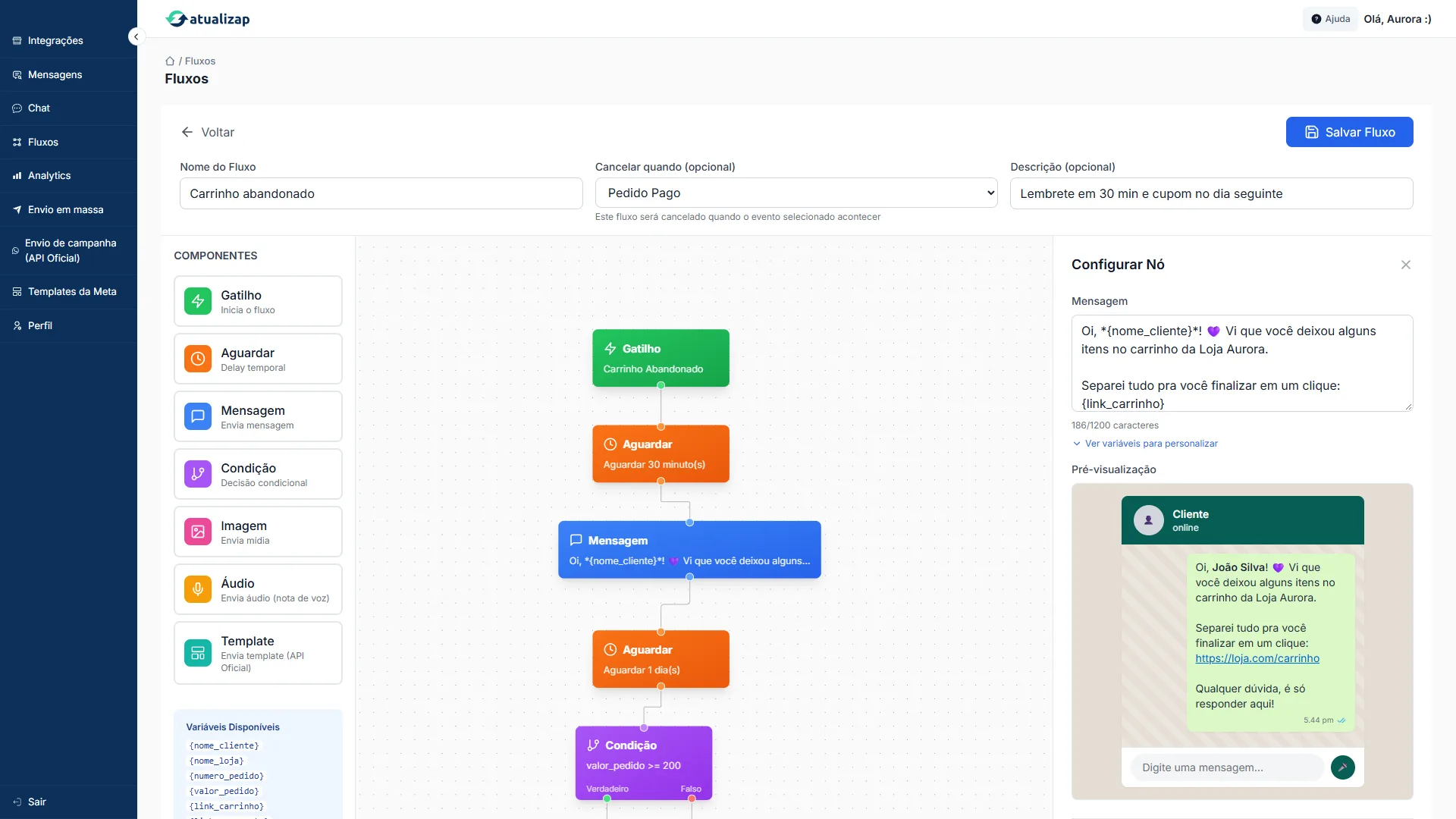Expand Ver variáveis para personalizar
Screen dimensions: 1456x819
(x=1145, y=444)
